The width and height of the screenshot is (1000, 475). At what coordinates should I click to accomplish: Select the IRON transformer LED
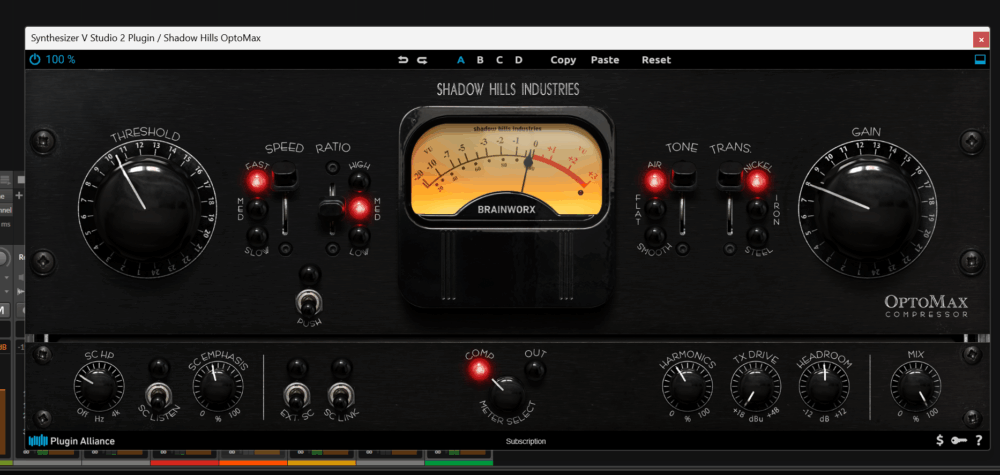pyautogui.click(x=757, y=209)
